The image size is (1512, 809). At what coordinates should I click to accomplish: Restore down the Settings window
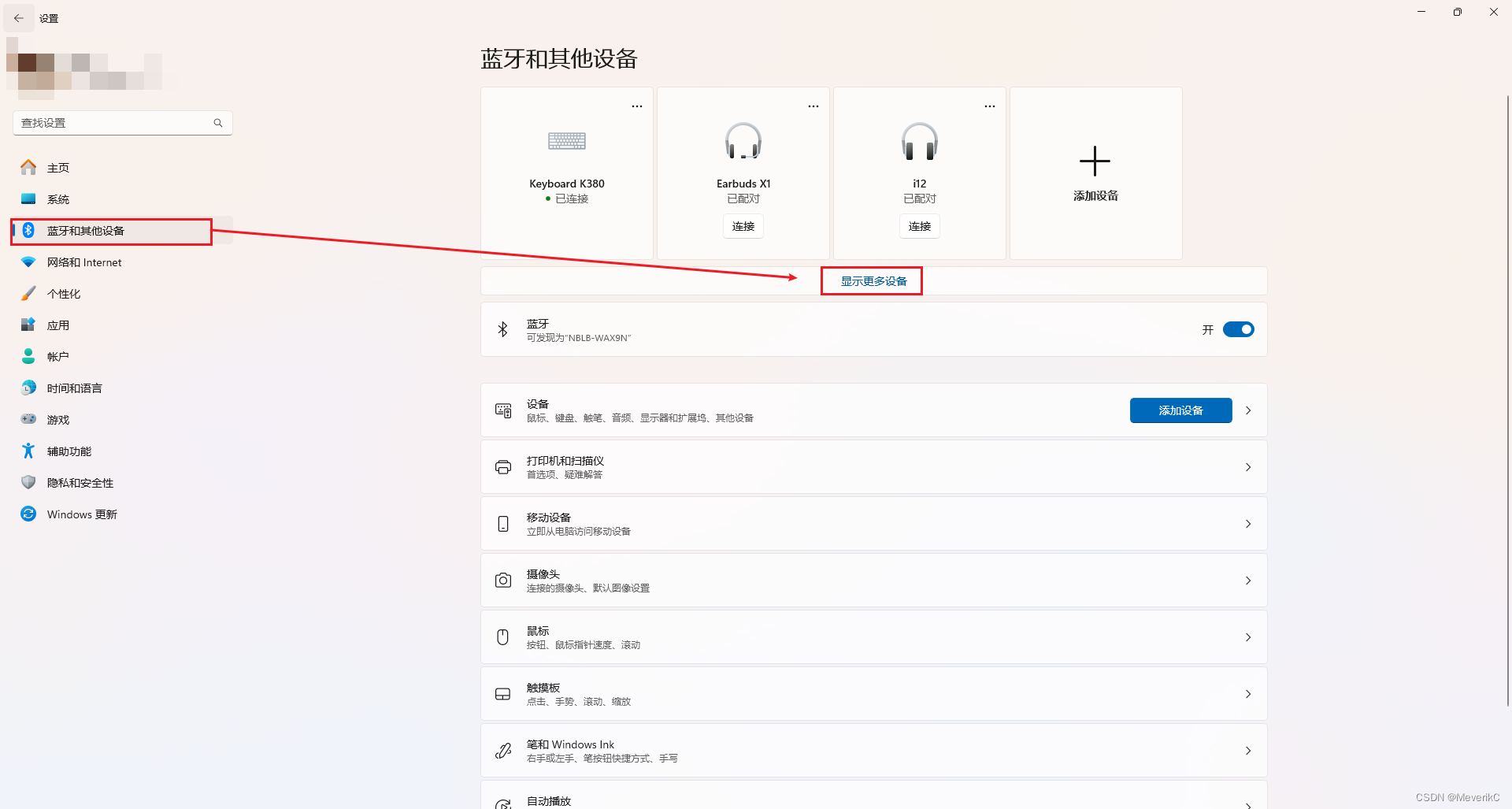point(1458,12)
